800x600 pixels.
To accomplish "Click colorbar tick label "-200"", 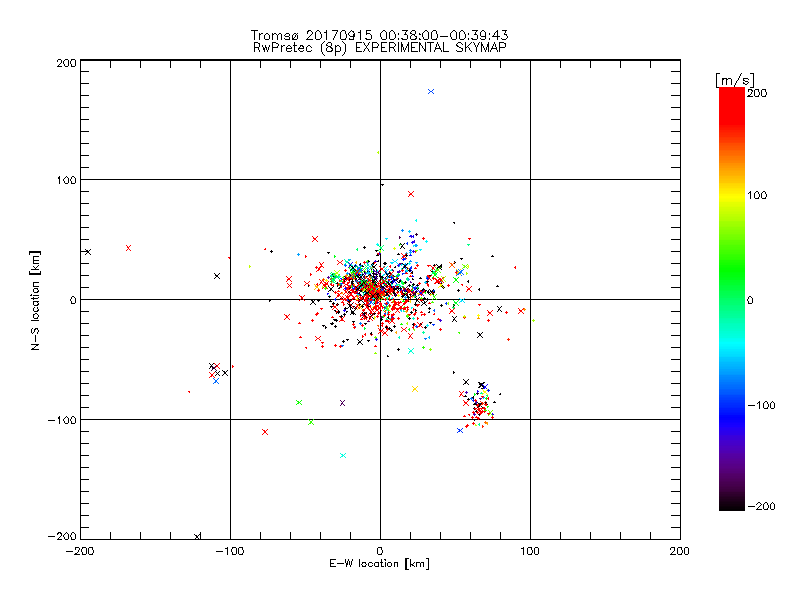I will click(x=761, y=506).
